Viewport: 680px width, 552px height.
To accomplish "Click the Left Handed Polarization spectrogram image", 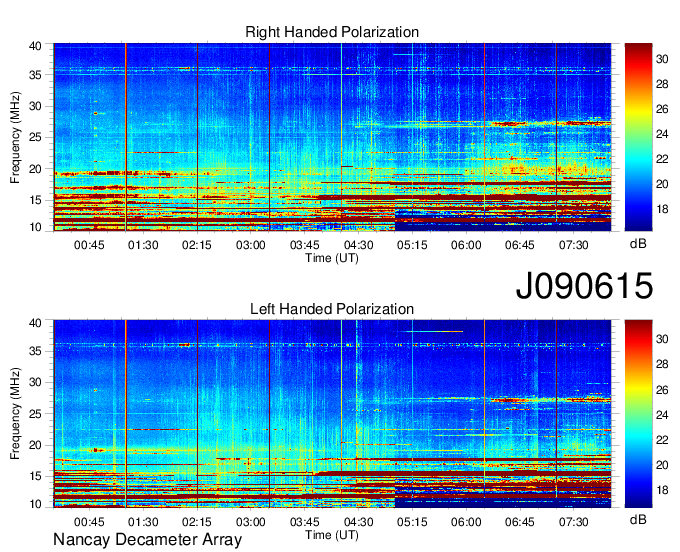I will tap(332, 414).
